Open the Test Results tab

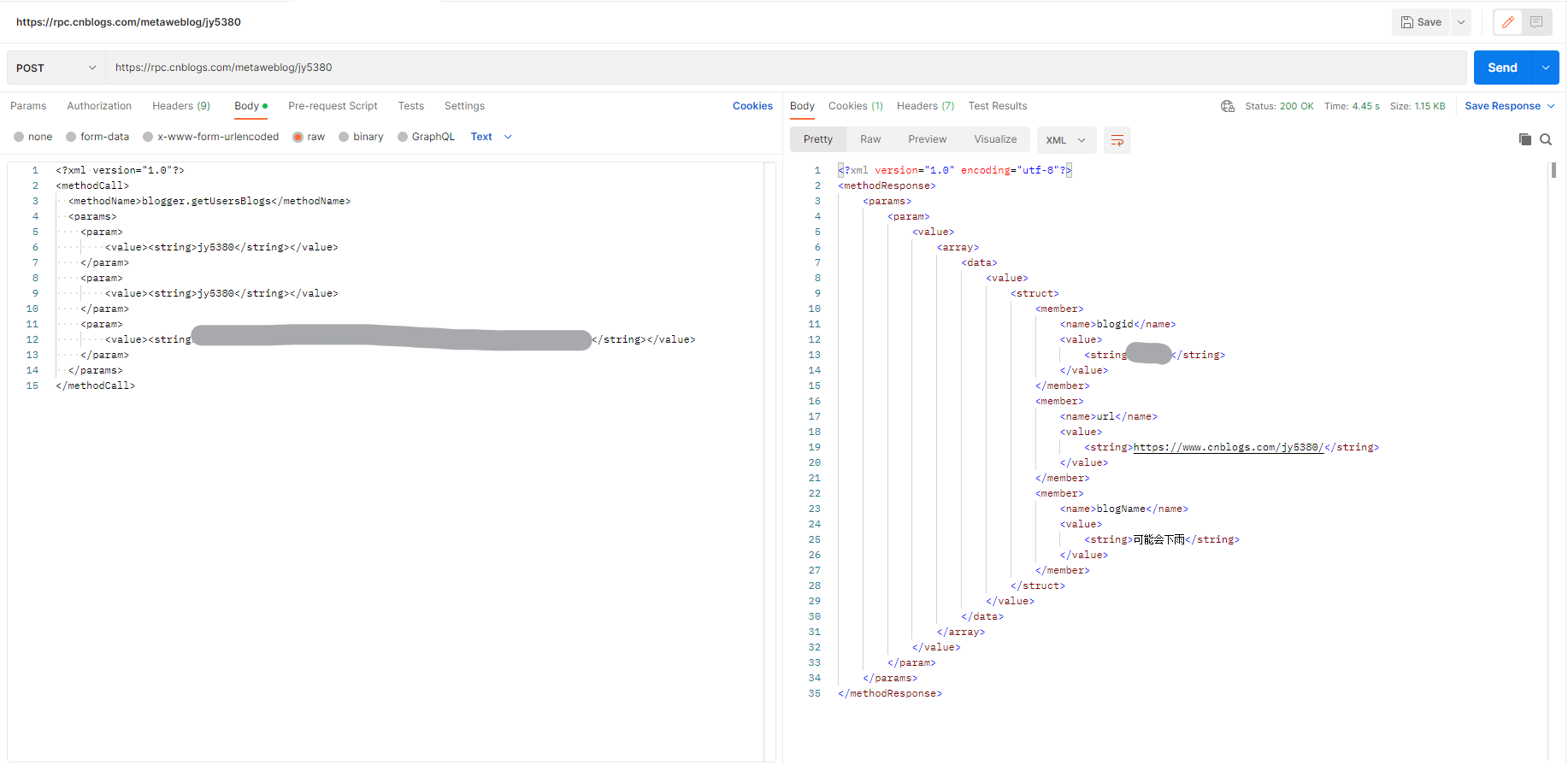(x=997, y=106)
